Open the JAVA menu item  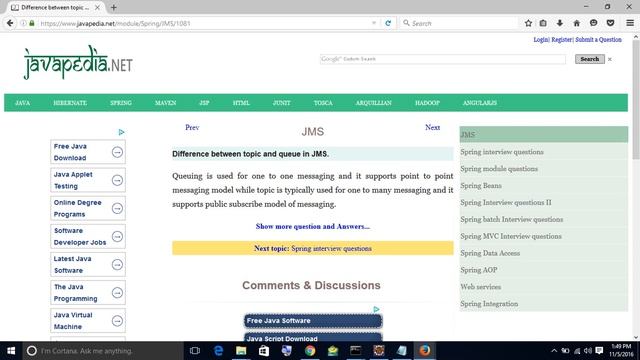22,103
